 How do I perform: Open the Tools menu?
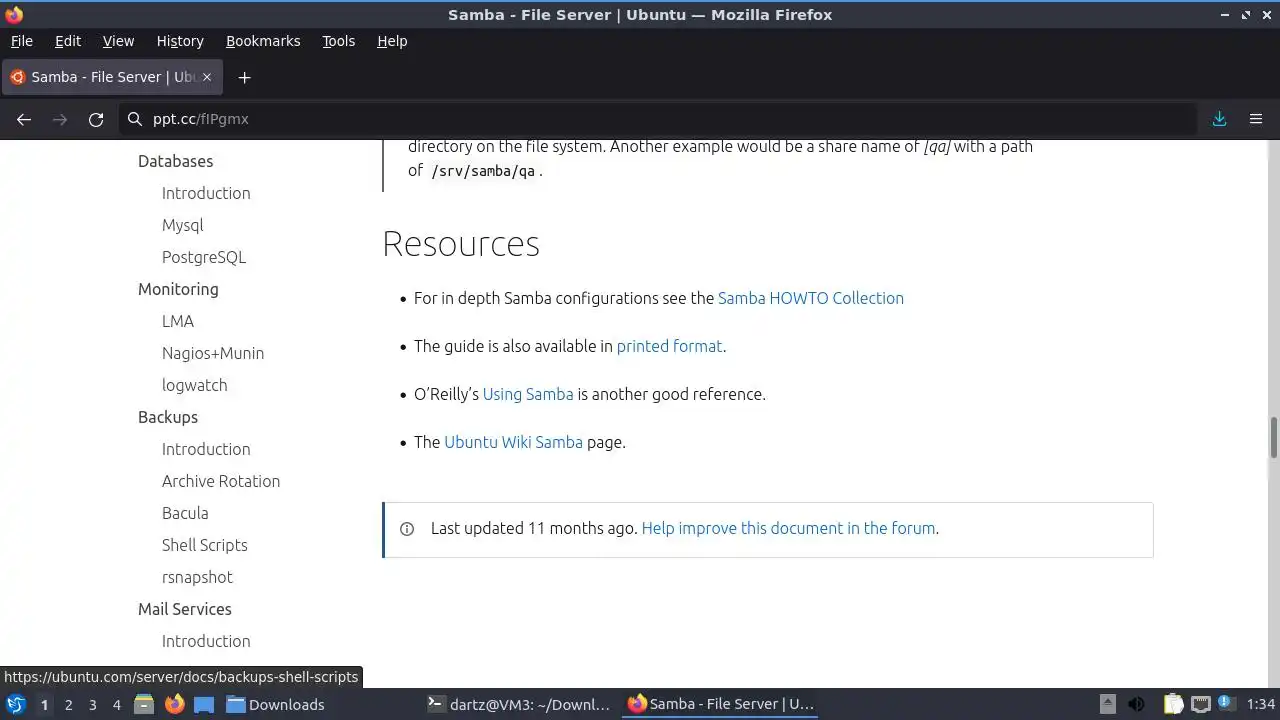(x=338, y=41)
